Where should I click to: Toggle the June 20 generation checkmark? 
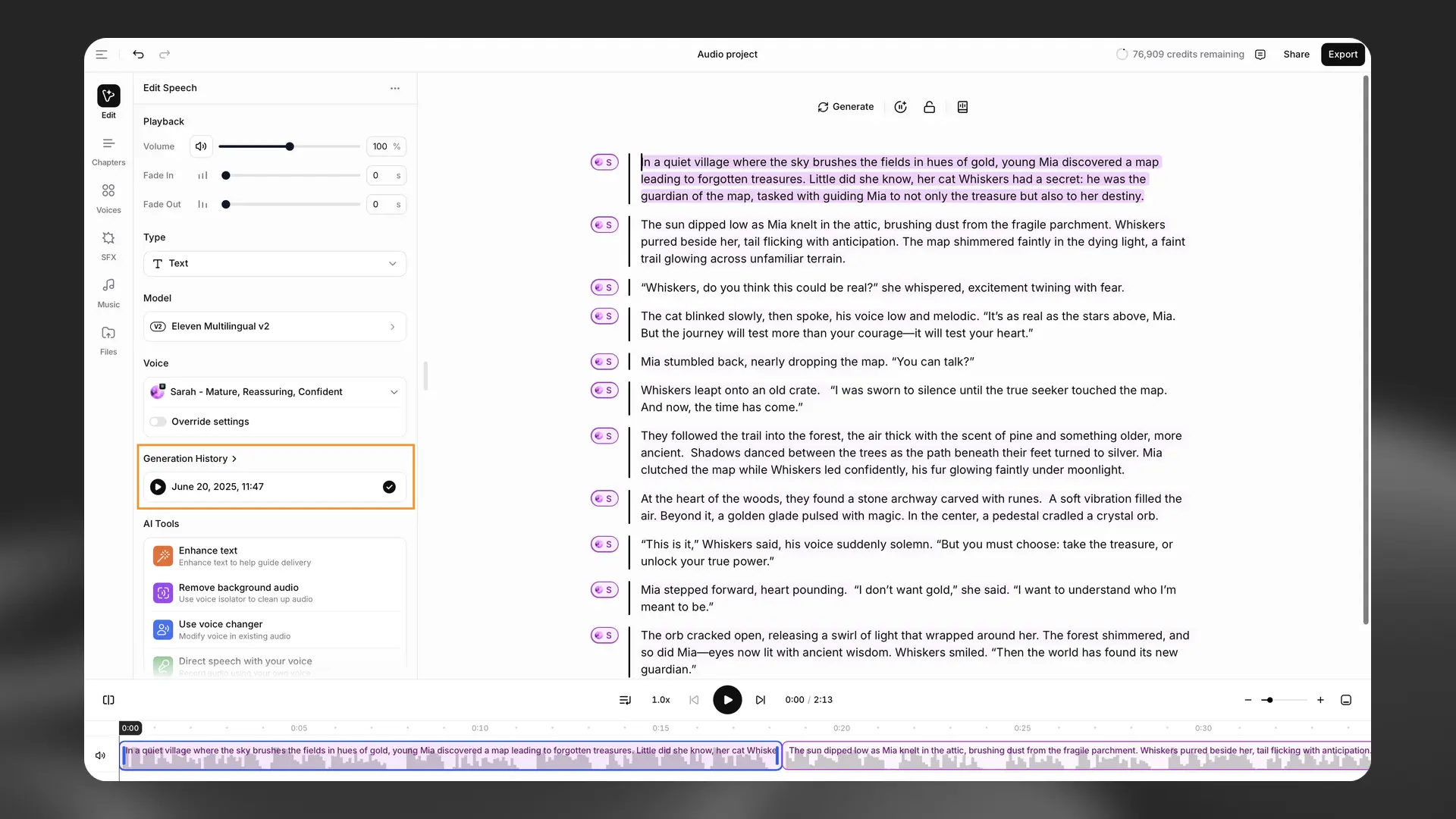(389, 487)
